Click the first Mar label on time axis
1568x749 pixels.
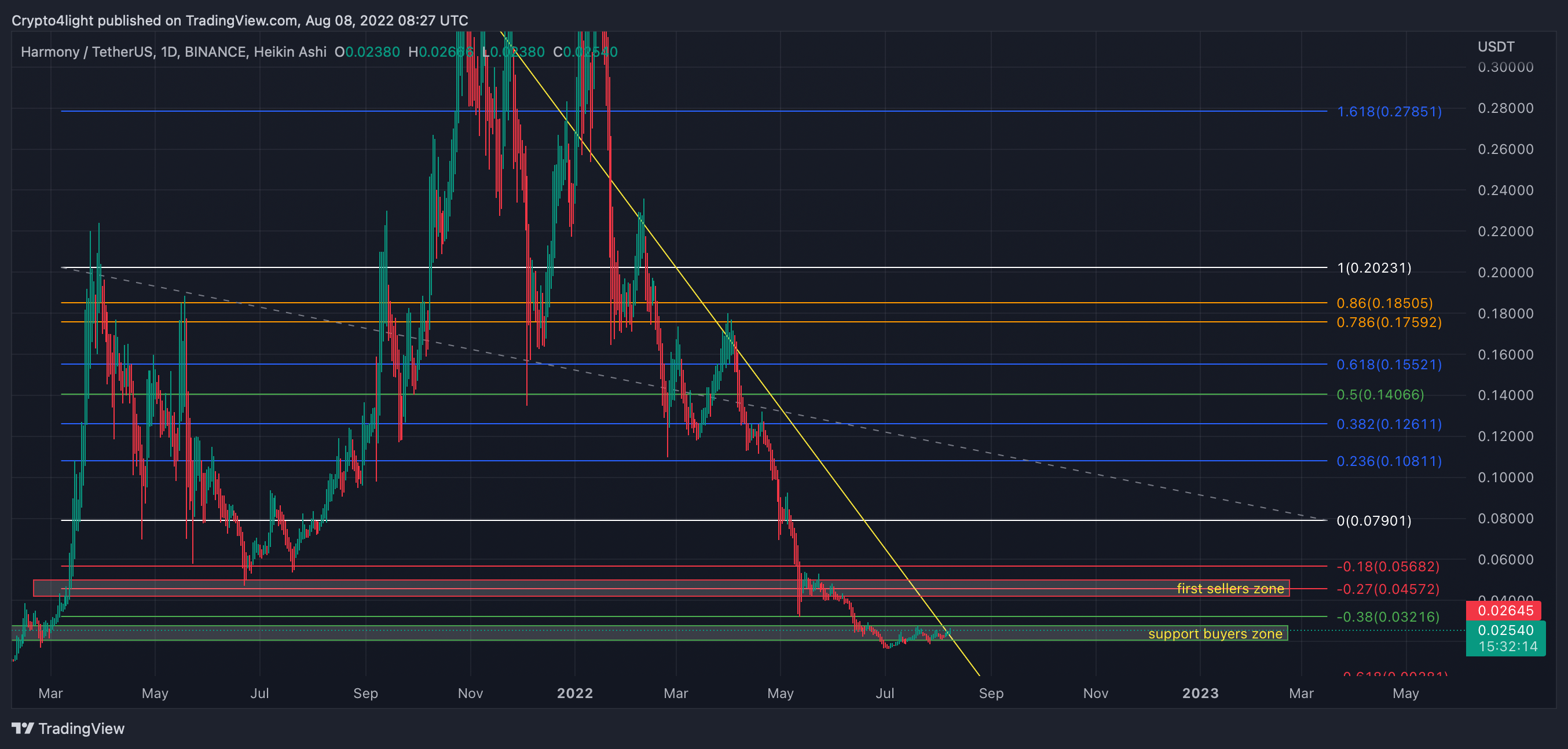point(50,693)
